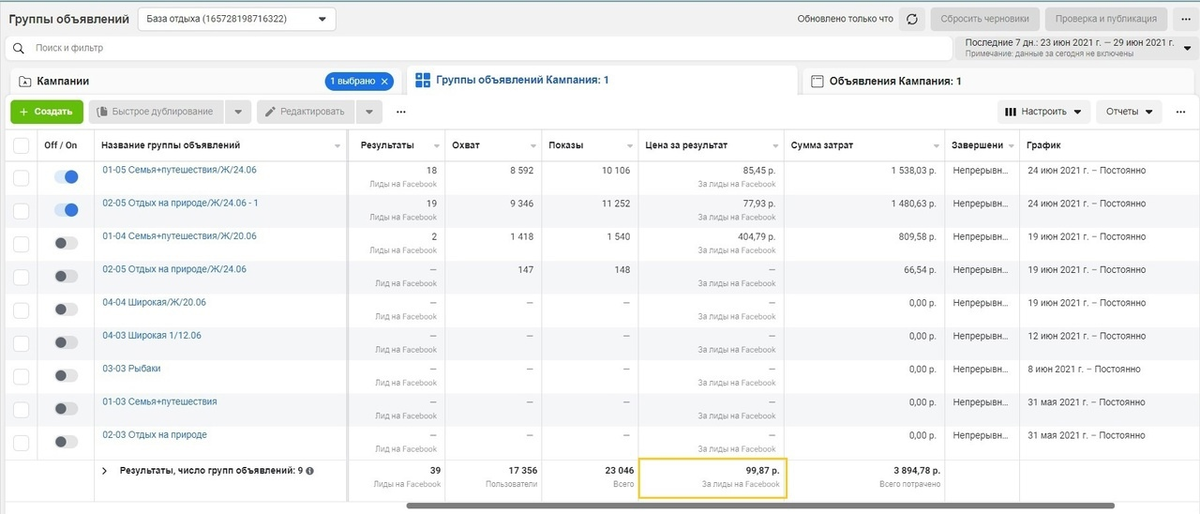
Task: Open Цена за результат column sort arrow
Action: (776, 146)
